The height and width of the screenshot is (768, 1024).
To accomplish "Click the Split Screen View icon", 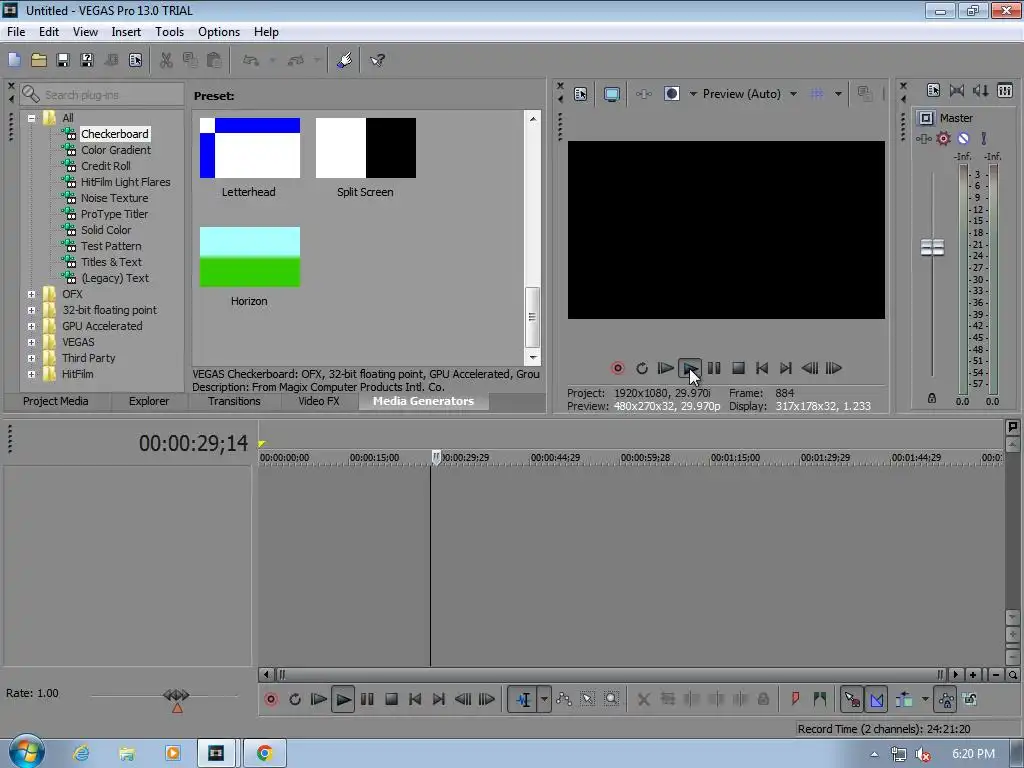I will 671,94.
